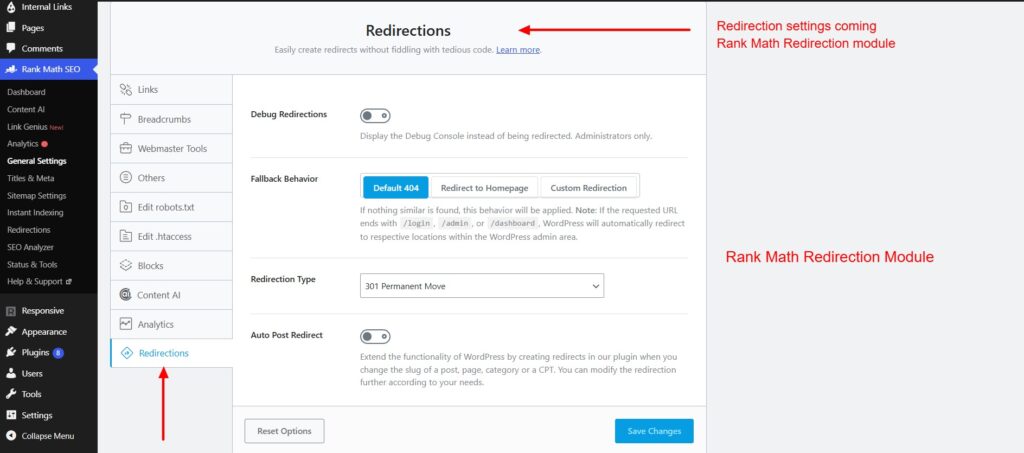Open Help & Support submenu item
The image size is (1024, 453).
coord(35,282)
